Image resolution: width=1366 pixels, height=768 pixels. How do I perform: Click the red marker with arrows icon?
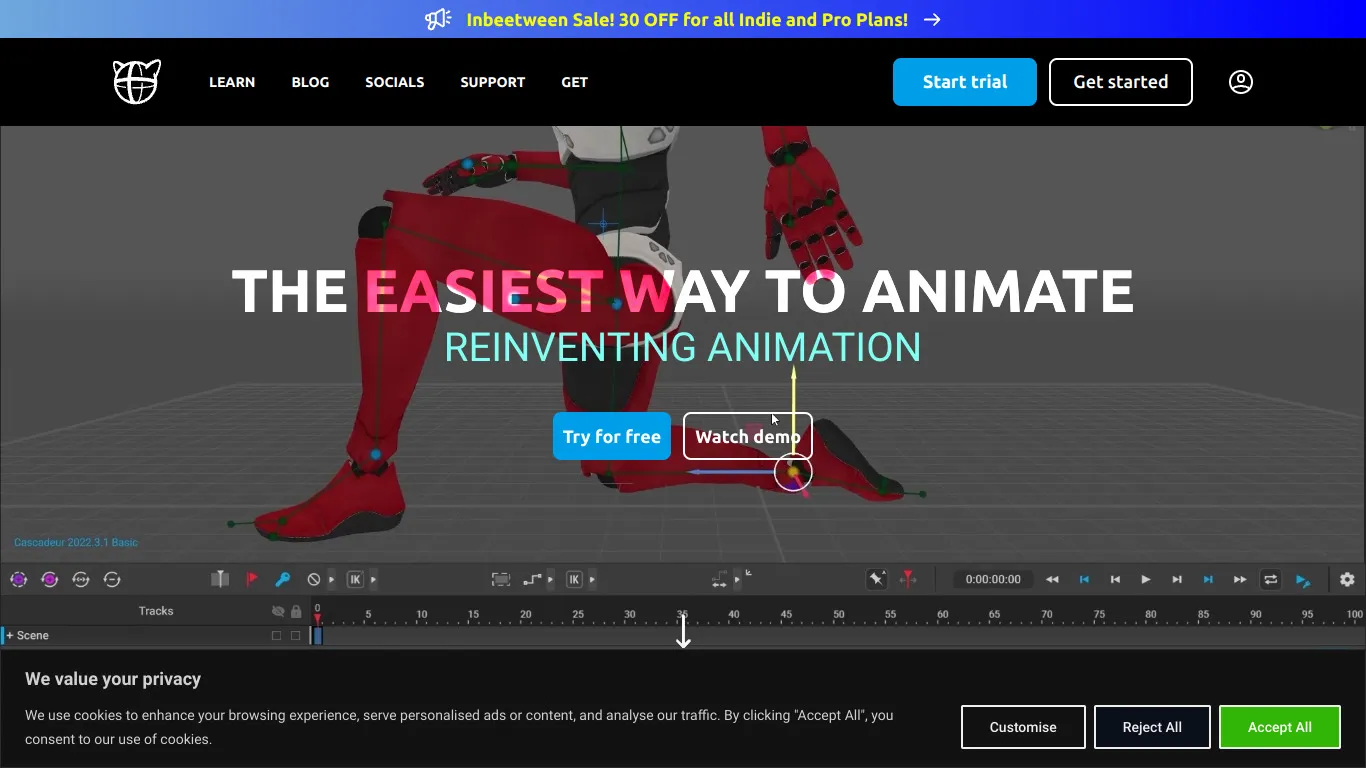tap(908, 579)
